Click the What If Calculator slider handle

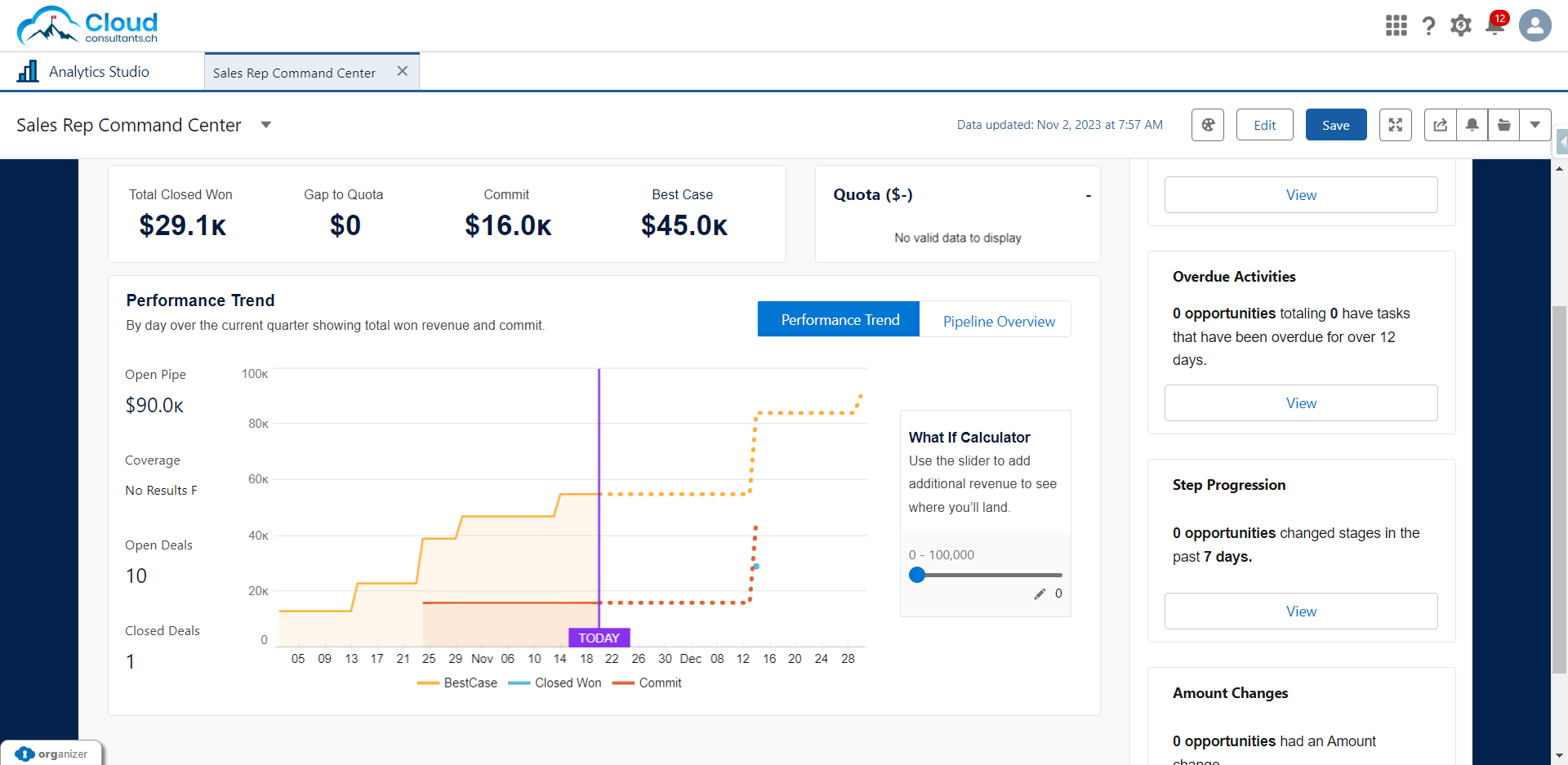click(917, 575)
